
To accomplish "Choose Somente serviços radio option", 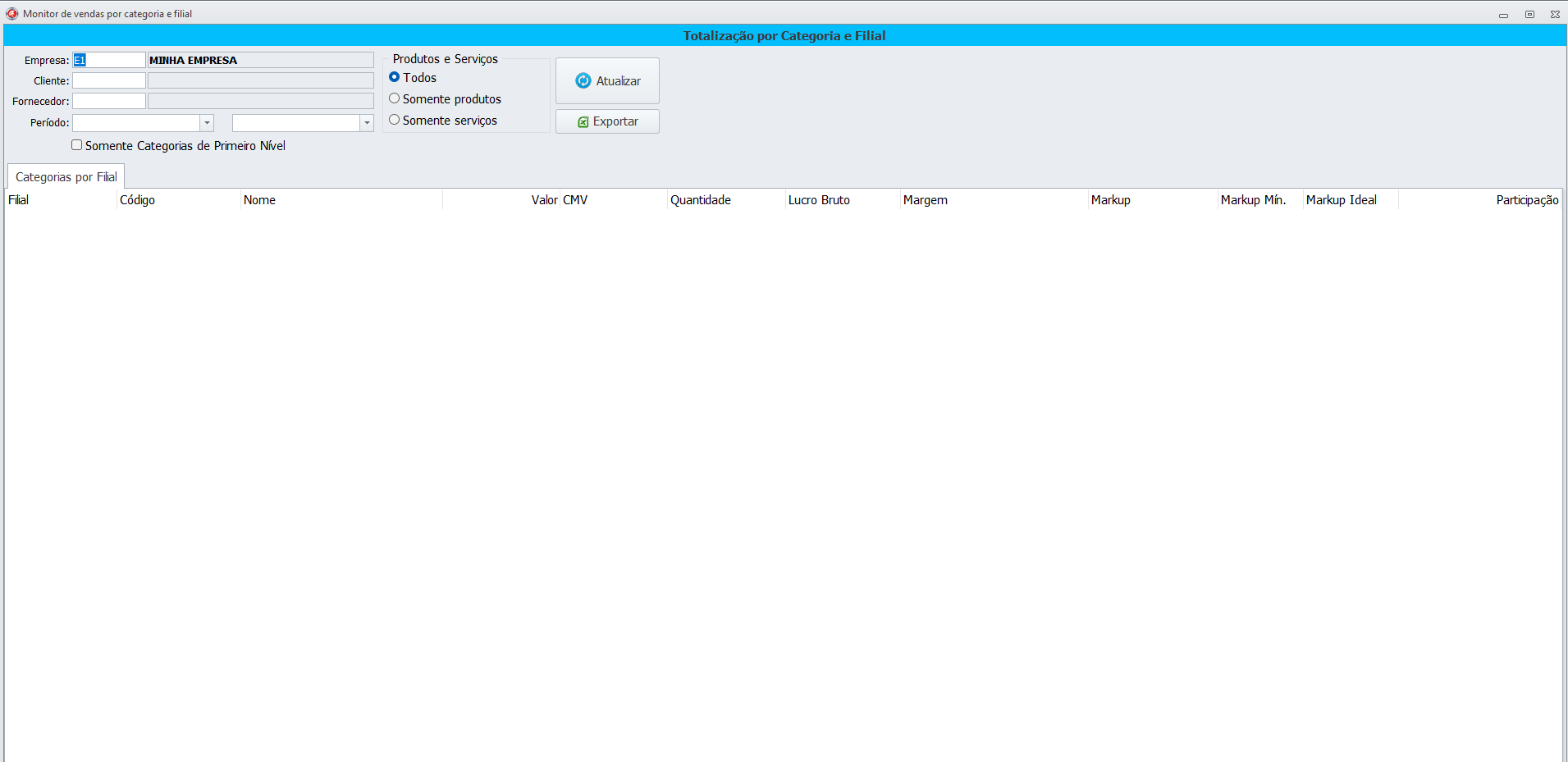I will (x=395, y=120).
